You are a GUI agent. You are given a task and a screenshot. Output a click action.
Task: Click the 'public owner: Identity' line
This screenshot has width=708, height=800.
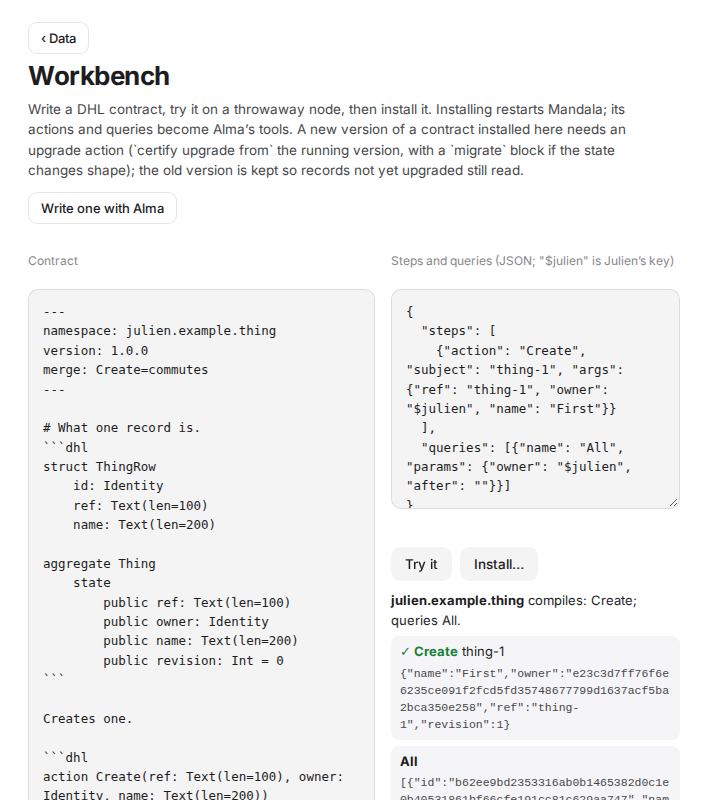(x=186, y=622)
